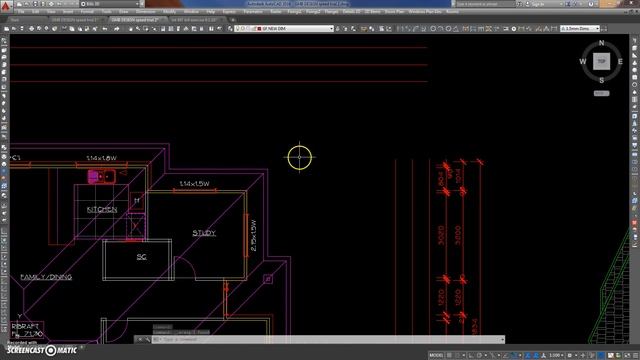Viewport: 640px width, 360px height.
Task: Click the Redo arrow in the Standard toolbar
Action: click(116, 29)
